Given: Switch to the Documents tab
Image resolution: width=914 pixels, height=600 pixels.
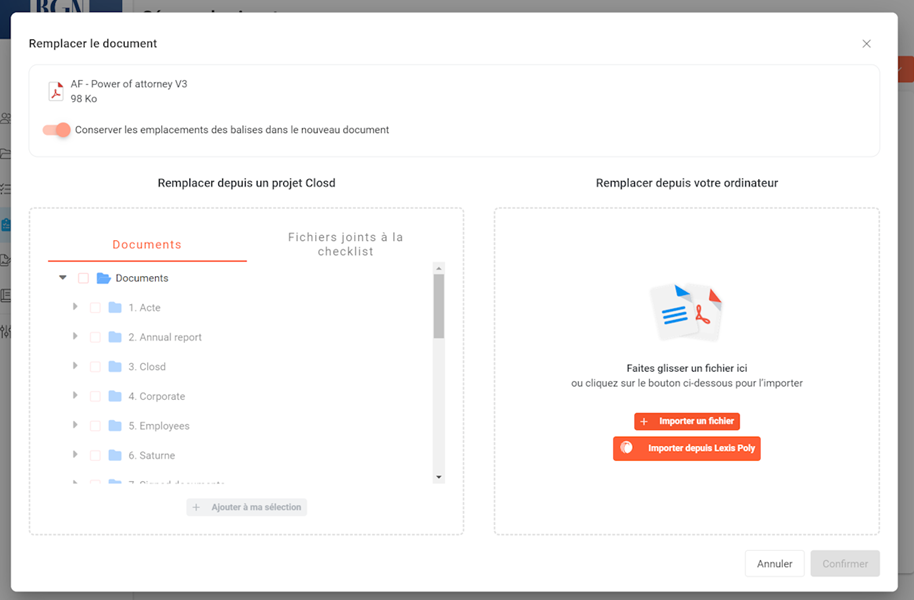Looking at the screenshot, I should (x=147, y=245).
